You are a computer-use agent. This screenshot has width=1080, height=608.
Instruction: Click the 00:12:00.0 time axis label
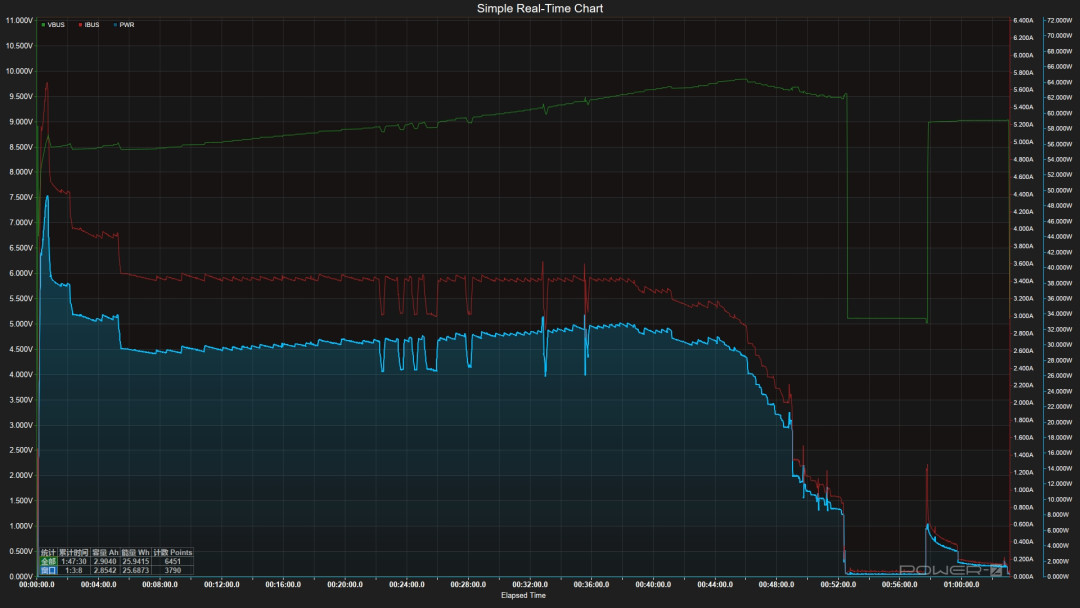[222, 585]
